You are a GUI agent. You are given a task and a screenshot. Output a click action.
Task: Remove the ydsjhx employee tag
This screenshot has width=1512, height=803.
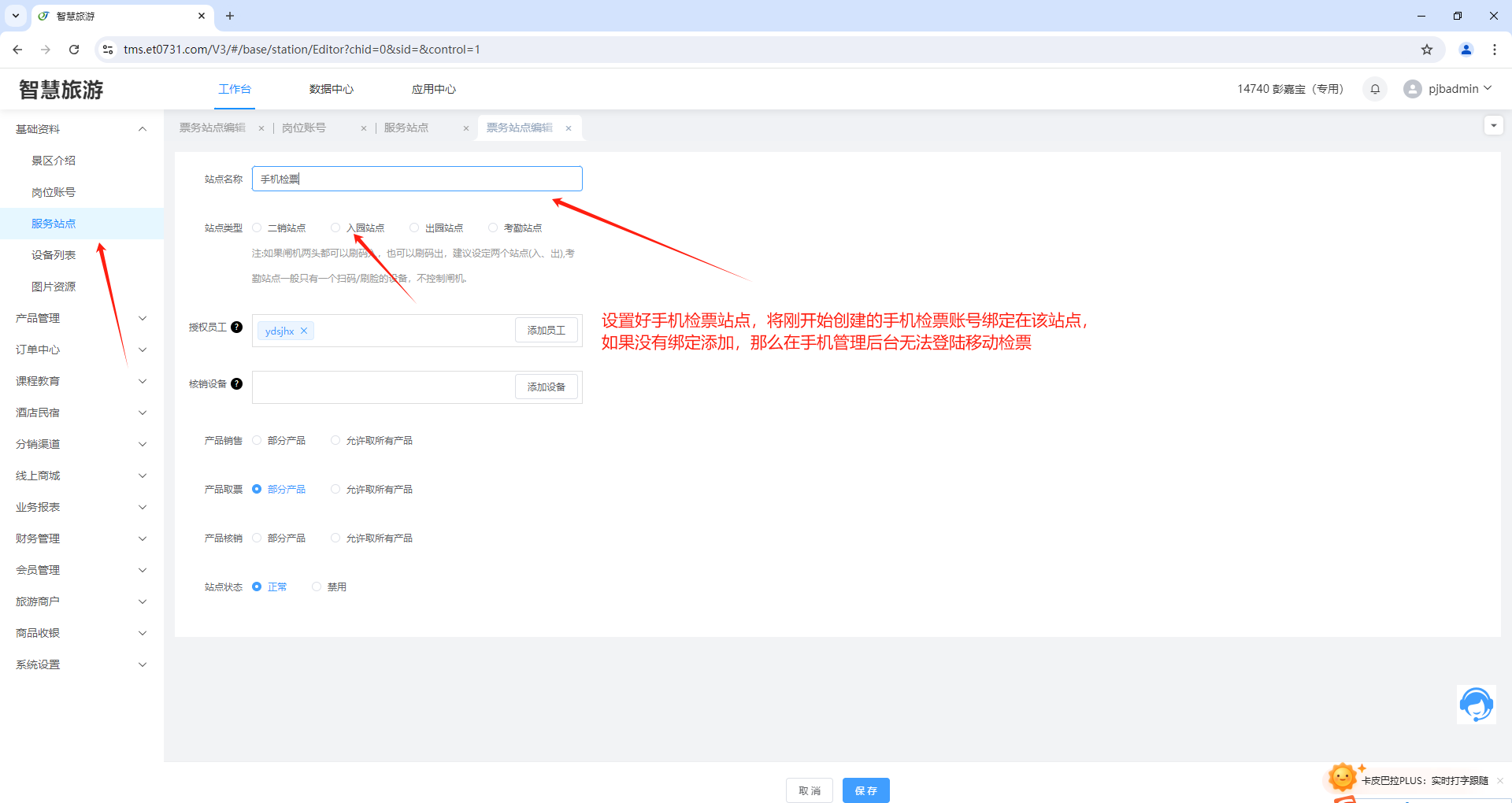point(304,331)
